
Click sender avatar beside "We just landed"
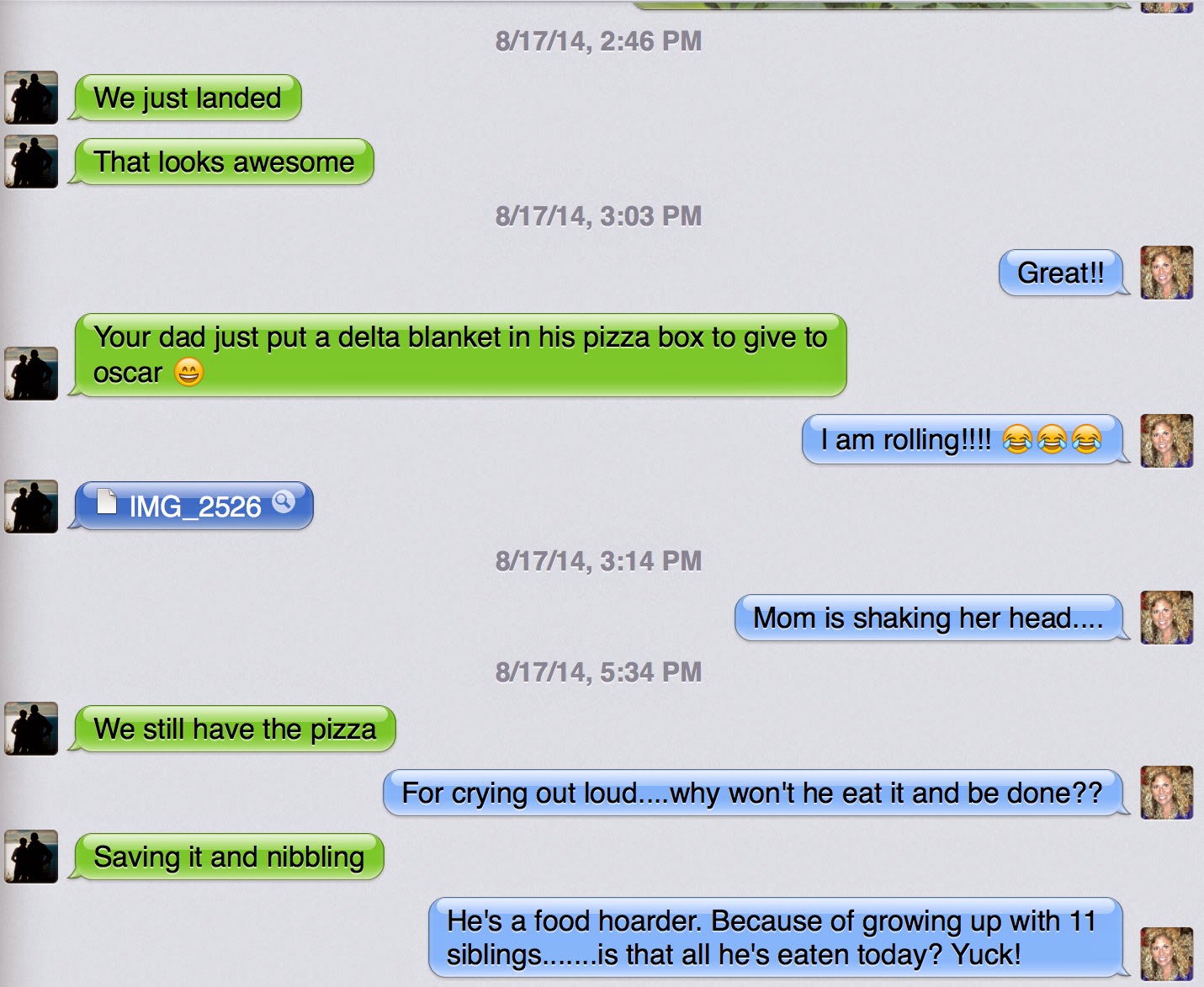tap(31, 98)
